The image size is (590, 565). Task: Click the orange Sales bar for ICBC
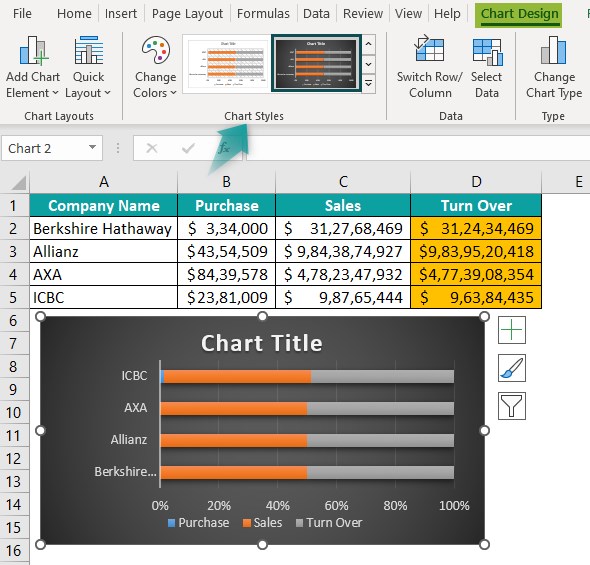tap(237, 377)
